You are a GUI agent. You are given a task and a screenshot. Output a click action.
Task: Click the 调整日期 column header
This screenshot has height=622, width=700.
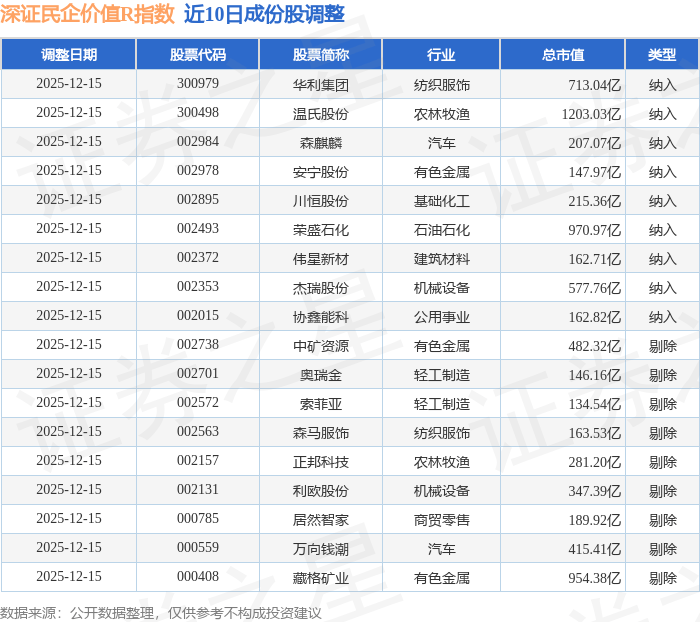tap(69, 55)
